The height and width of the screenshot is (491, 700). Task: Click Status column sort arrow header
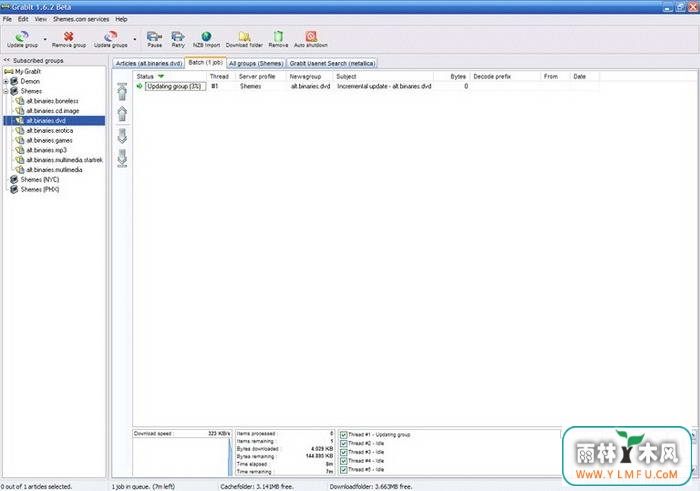tap(161, 76)
